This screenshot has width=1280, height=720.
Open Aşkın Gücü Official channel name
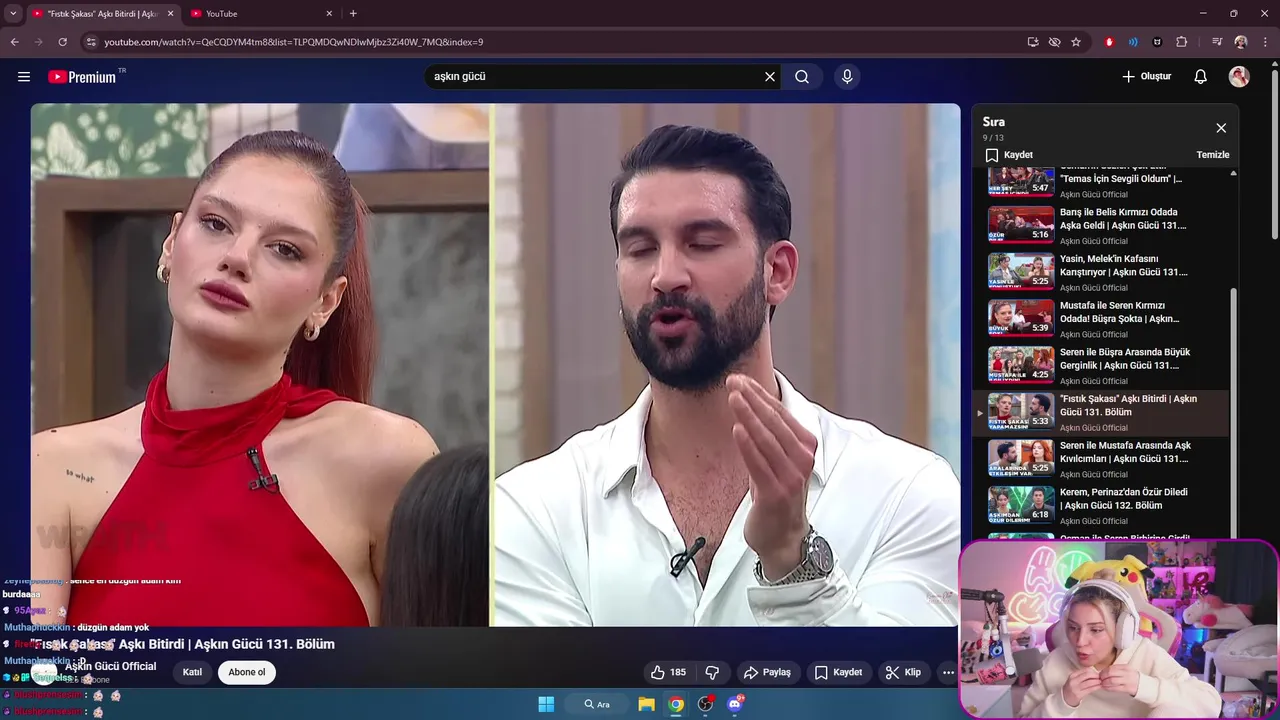pos(111,666)
